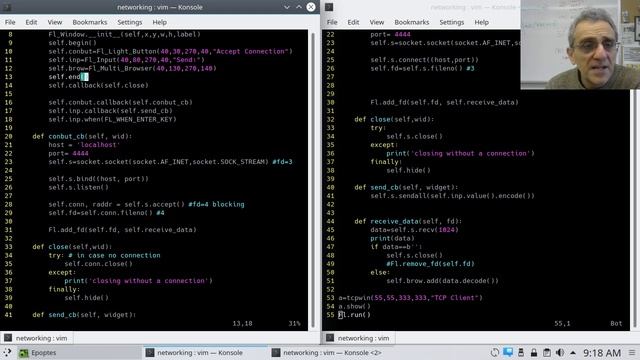Click the '31%' scroll indicator in left vim
Screen dimensions: 640x360
point(294,323)
